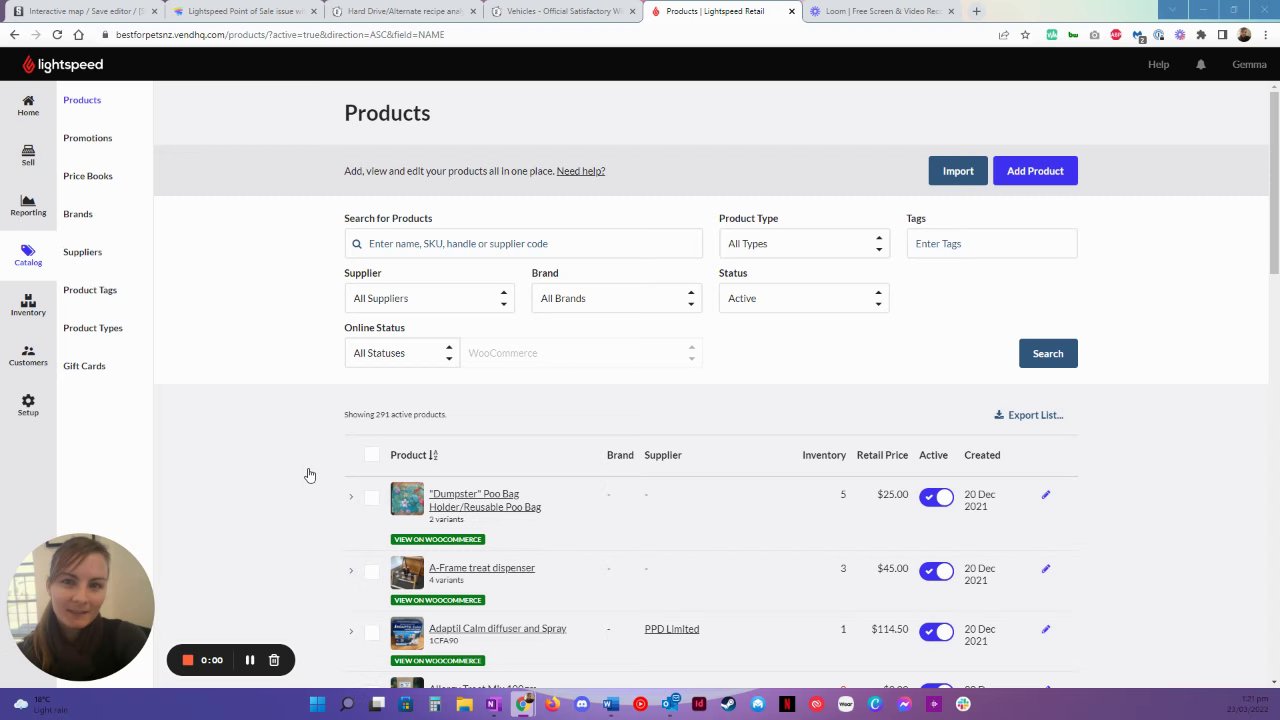Select the Catalog sidebar icon

click(28, 255)
